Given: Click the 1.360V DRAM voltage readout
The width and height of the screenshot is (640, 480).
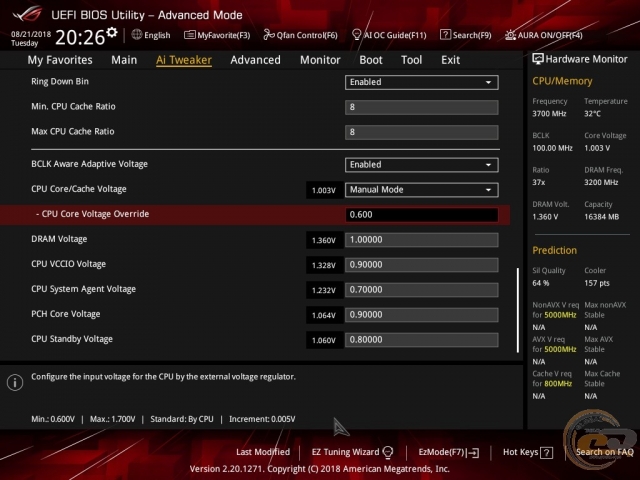Looking at the screenshot, I should coord(324,240).
